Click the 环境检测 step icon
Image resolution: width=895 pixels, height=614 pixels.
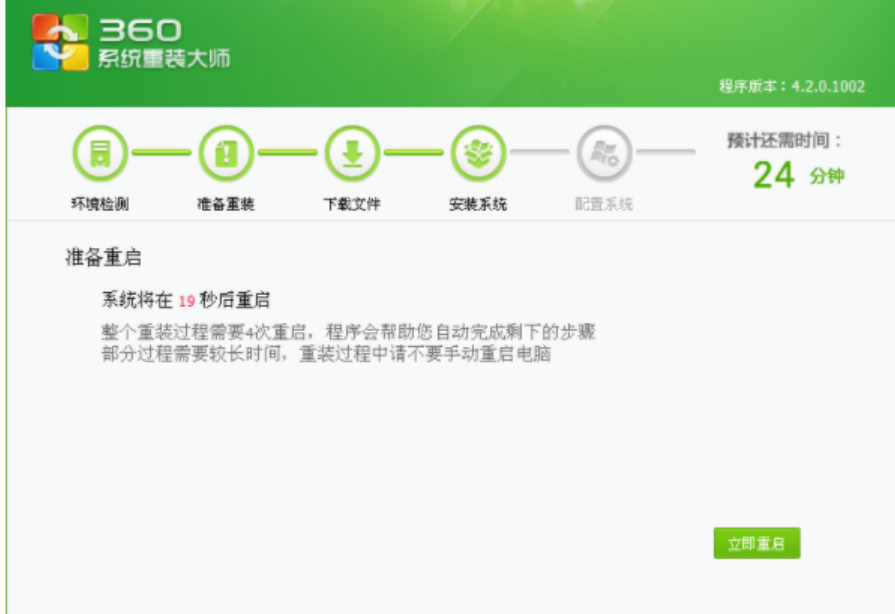100,153
